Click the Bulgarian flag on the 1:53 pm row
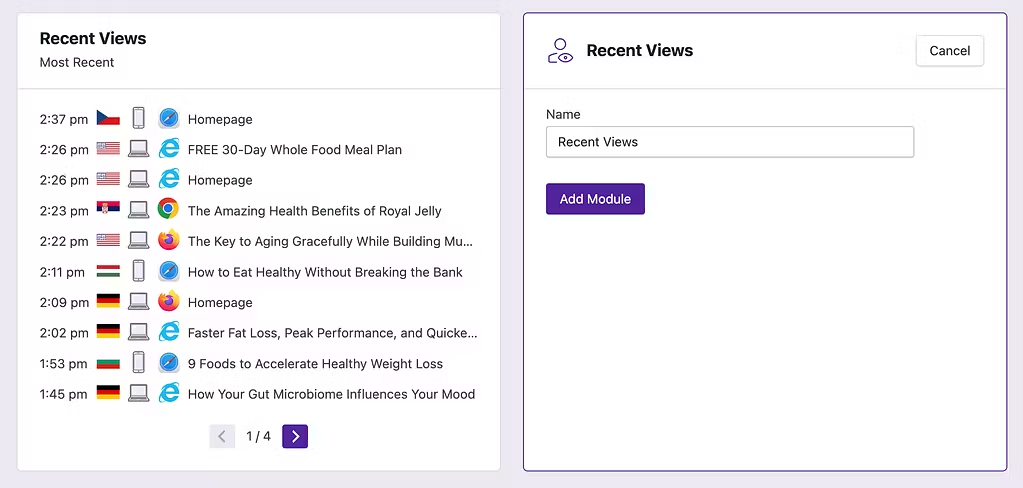Viewport: 1023px width, 488px height. coord(108,362)
